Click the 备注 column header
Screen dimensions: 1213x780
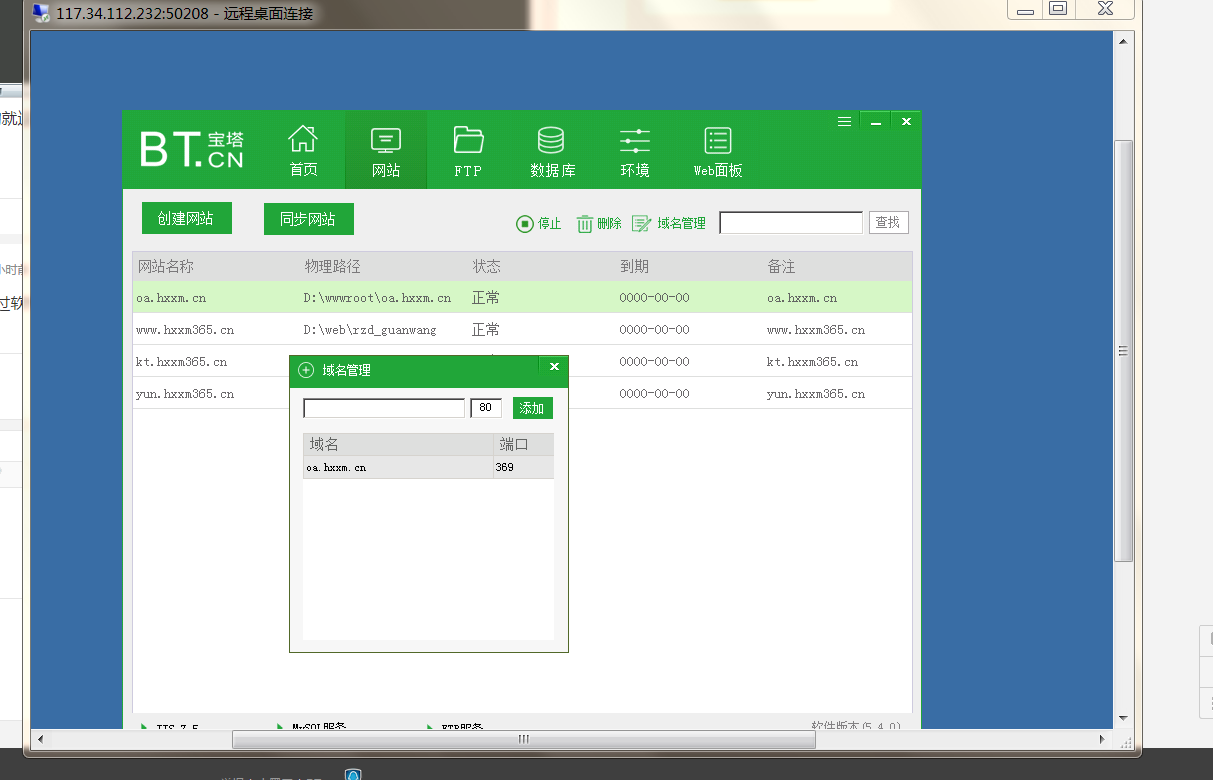781,267
